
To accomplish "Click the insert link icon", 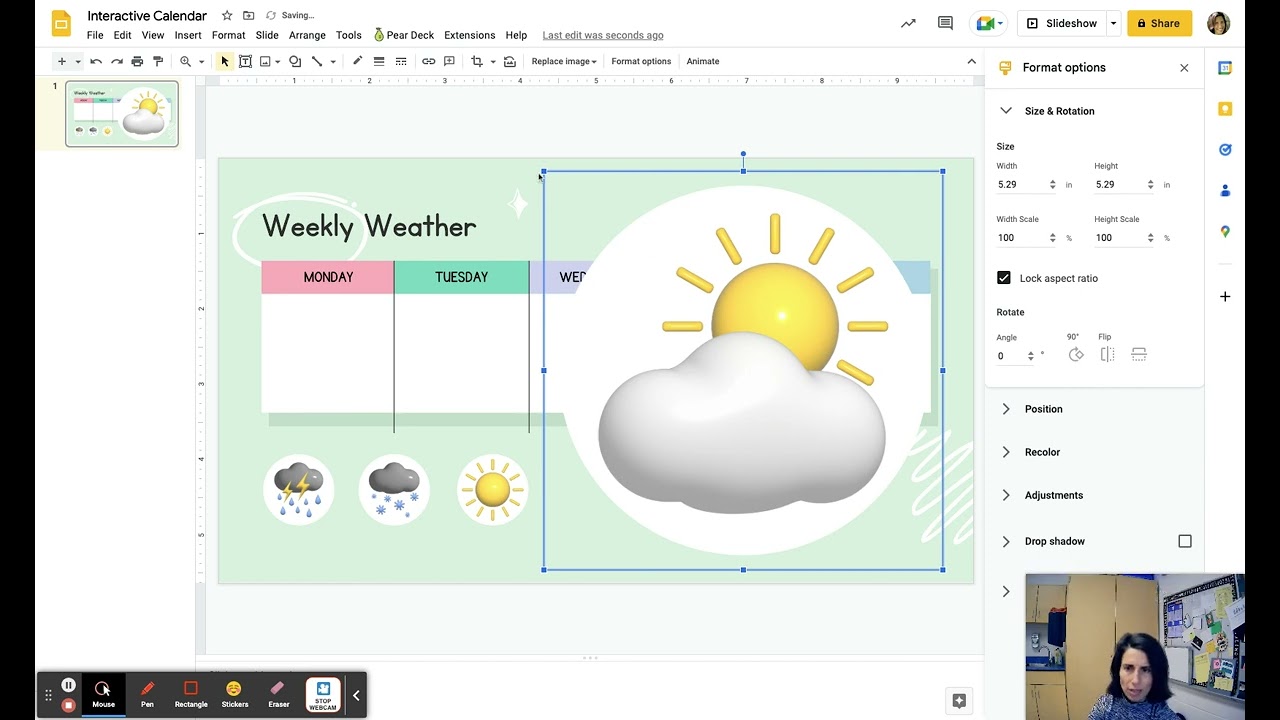I will [x=428, y=61].
